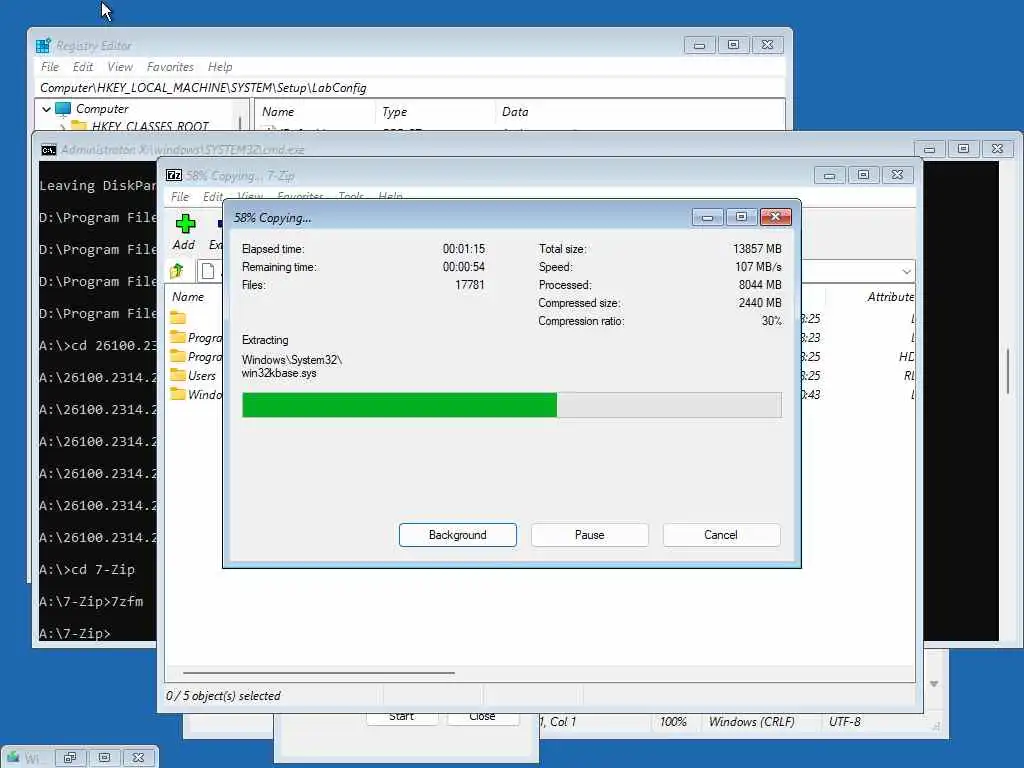Image resolution: width=1024 pixels, height=768 pixels.
Task: Click Data column header in Registry Editor
Action: coord(515,112)
